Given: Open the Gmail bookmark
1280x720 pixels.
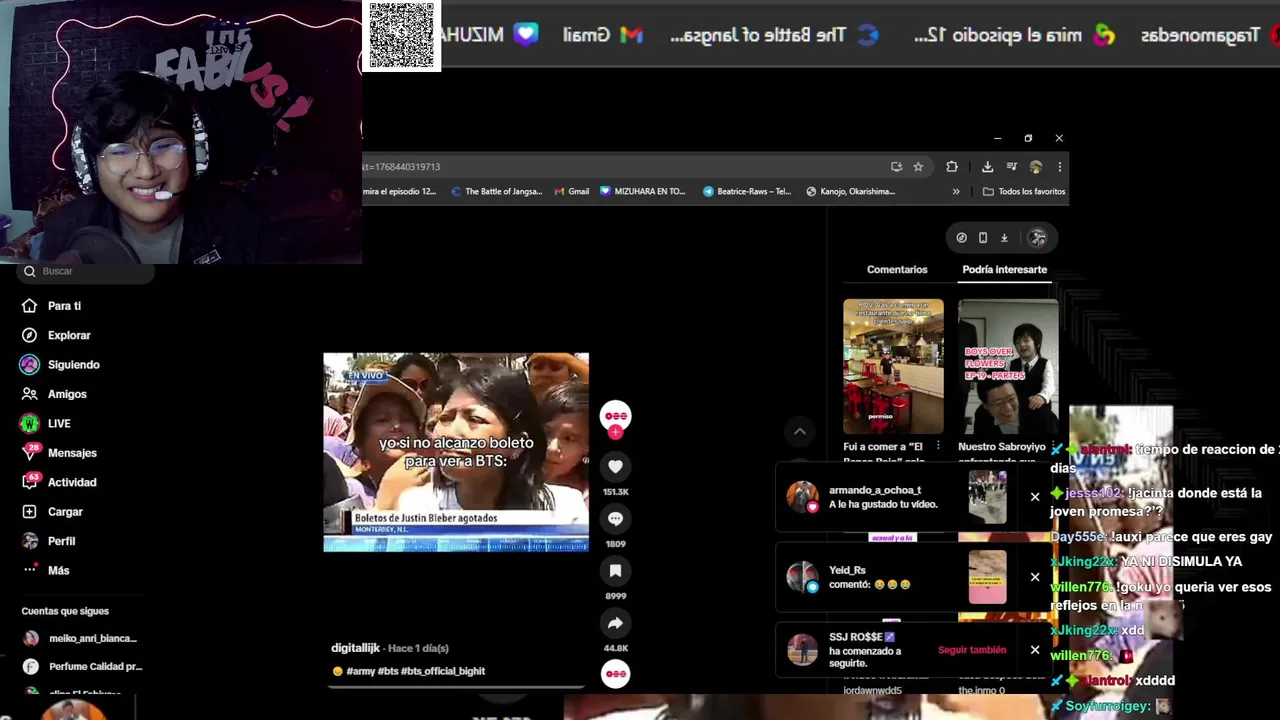Looking at the screenshot, I should point(571,191).
